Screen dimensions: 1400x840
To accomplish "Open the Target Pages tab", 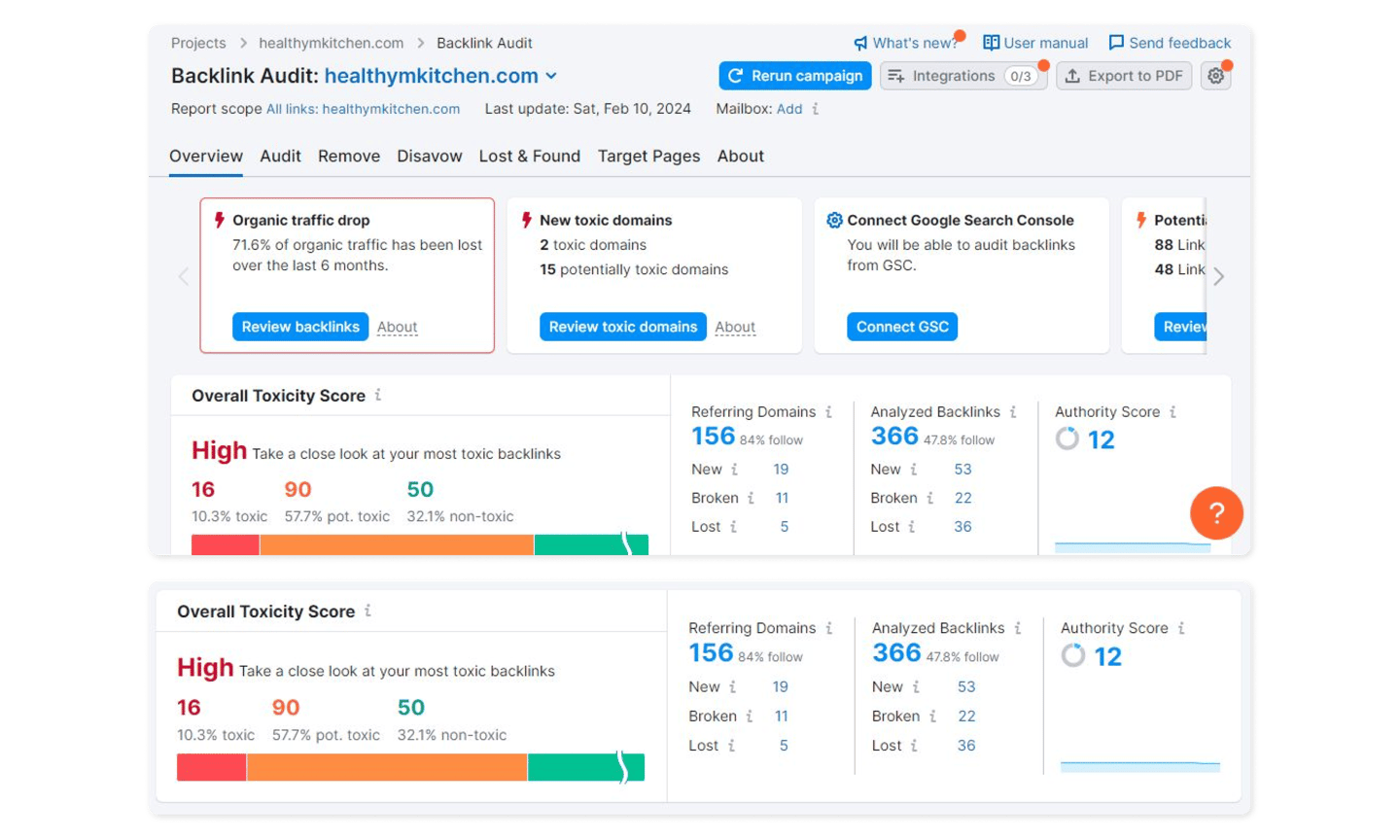I will point(648,156).
